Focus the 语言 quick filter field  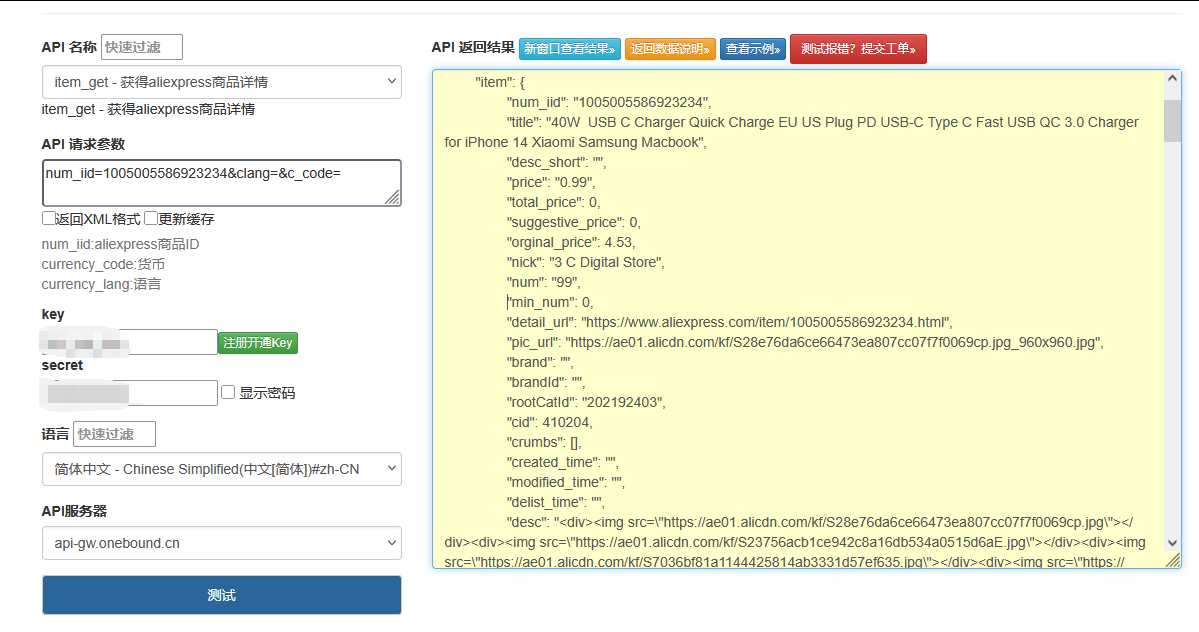[115, 434]
